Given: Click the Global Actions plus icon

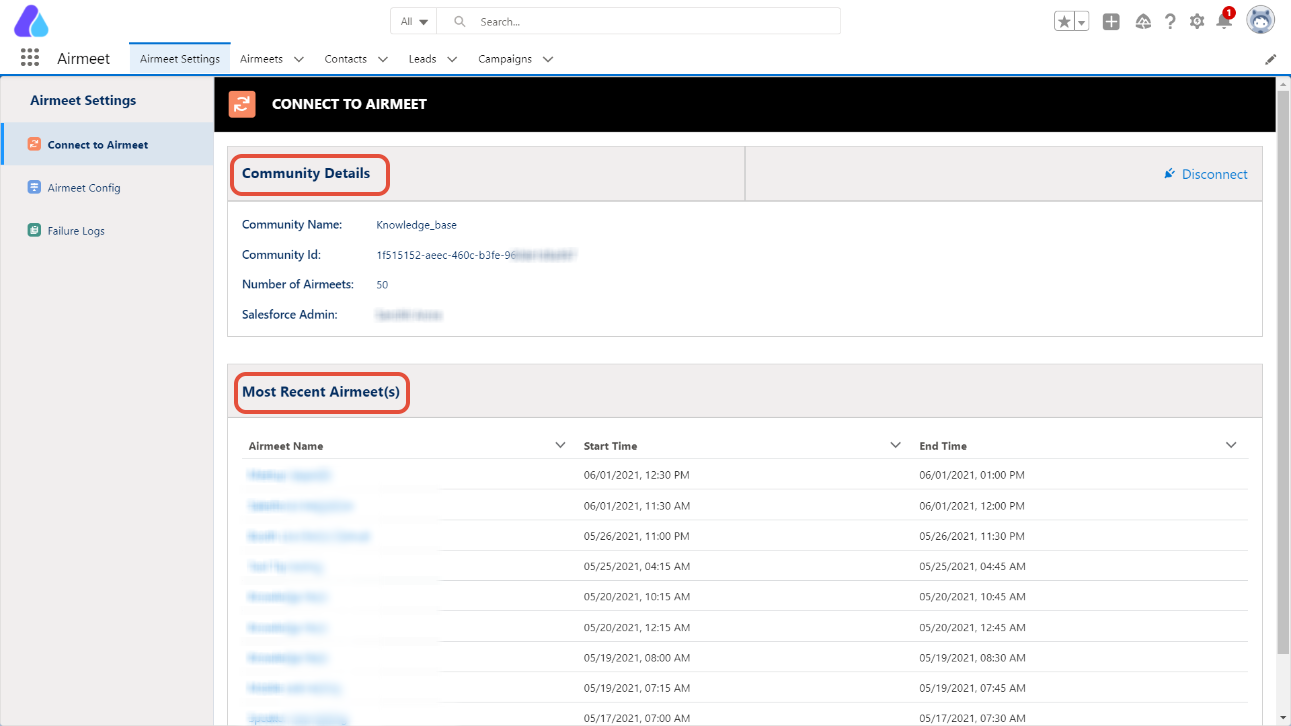Looking at the screenshot, I should [1111, 21].
